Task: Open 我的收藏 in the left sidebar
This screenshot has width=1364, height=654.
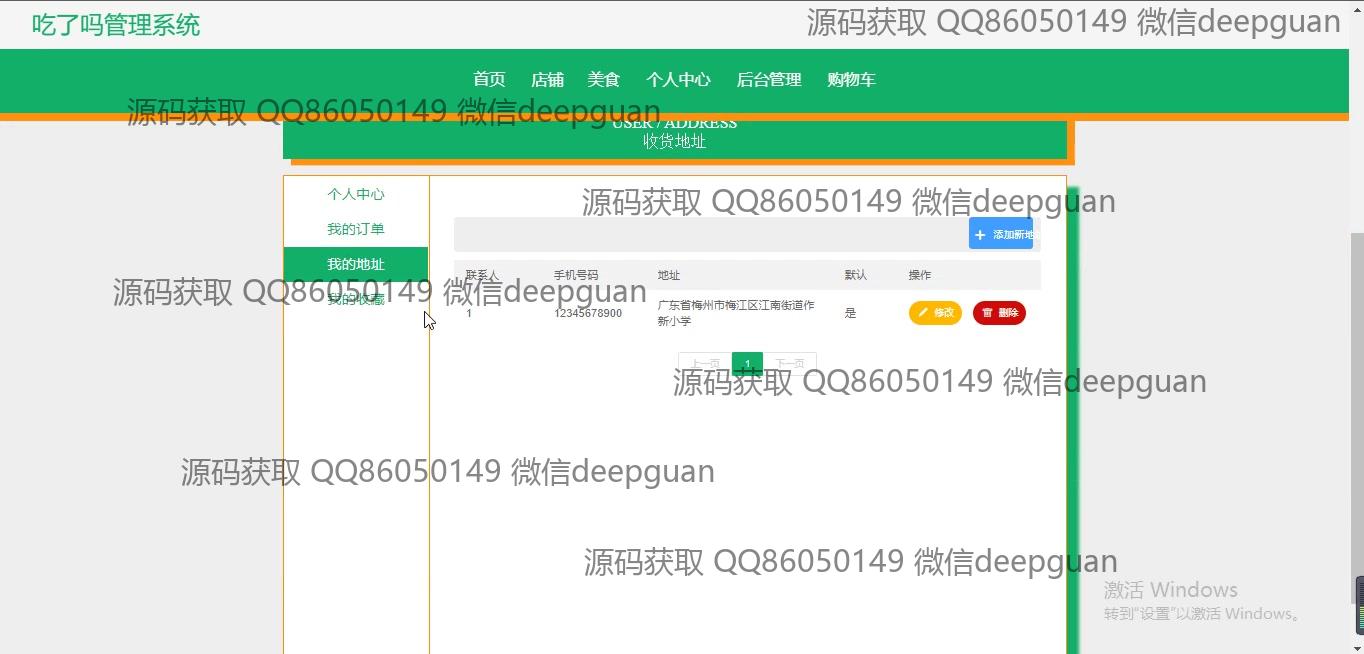Action: coord(356,299)
